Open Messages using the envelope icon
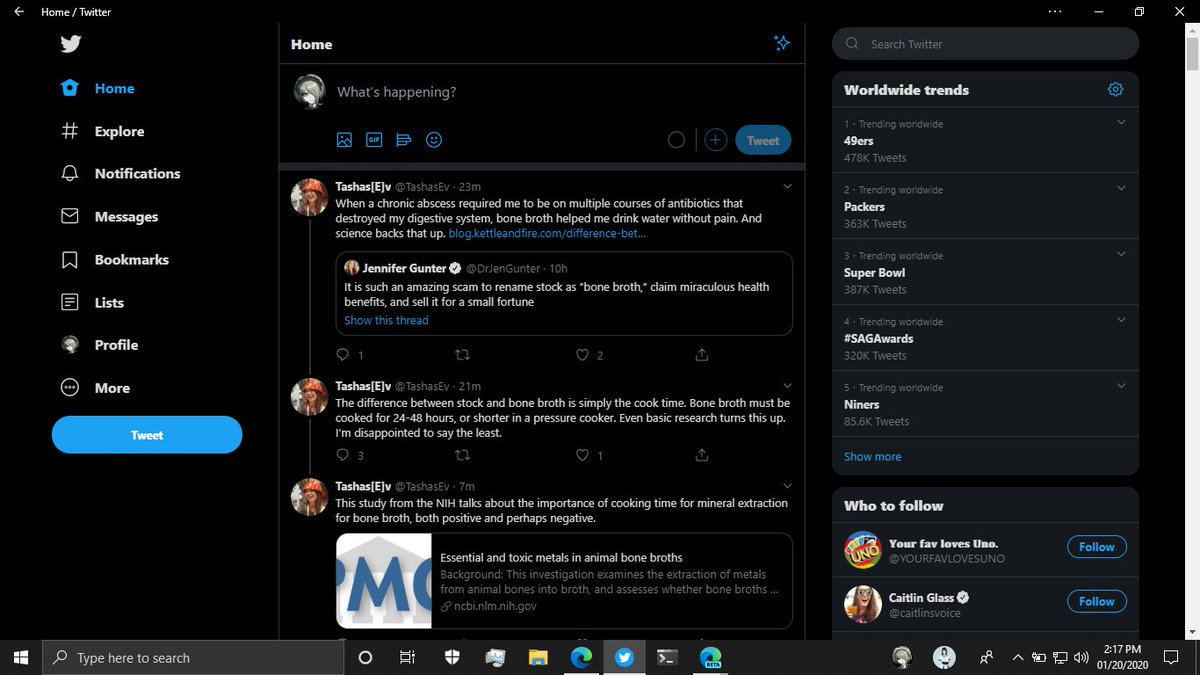 69,216
